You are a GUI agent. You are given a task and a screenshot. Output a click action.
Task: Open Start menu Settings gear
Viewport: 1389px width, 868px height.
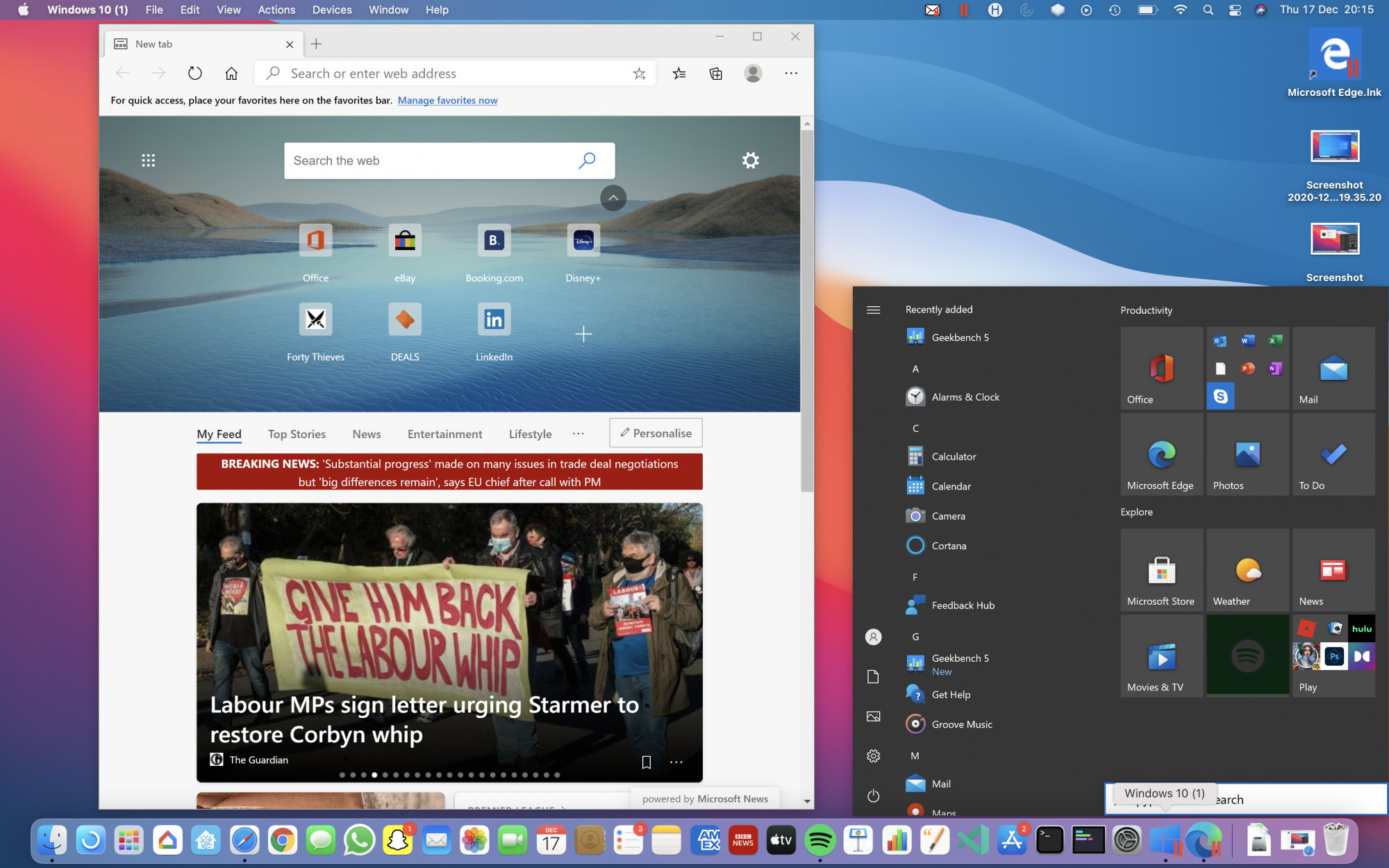873,756
